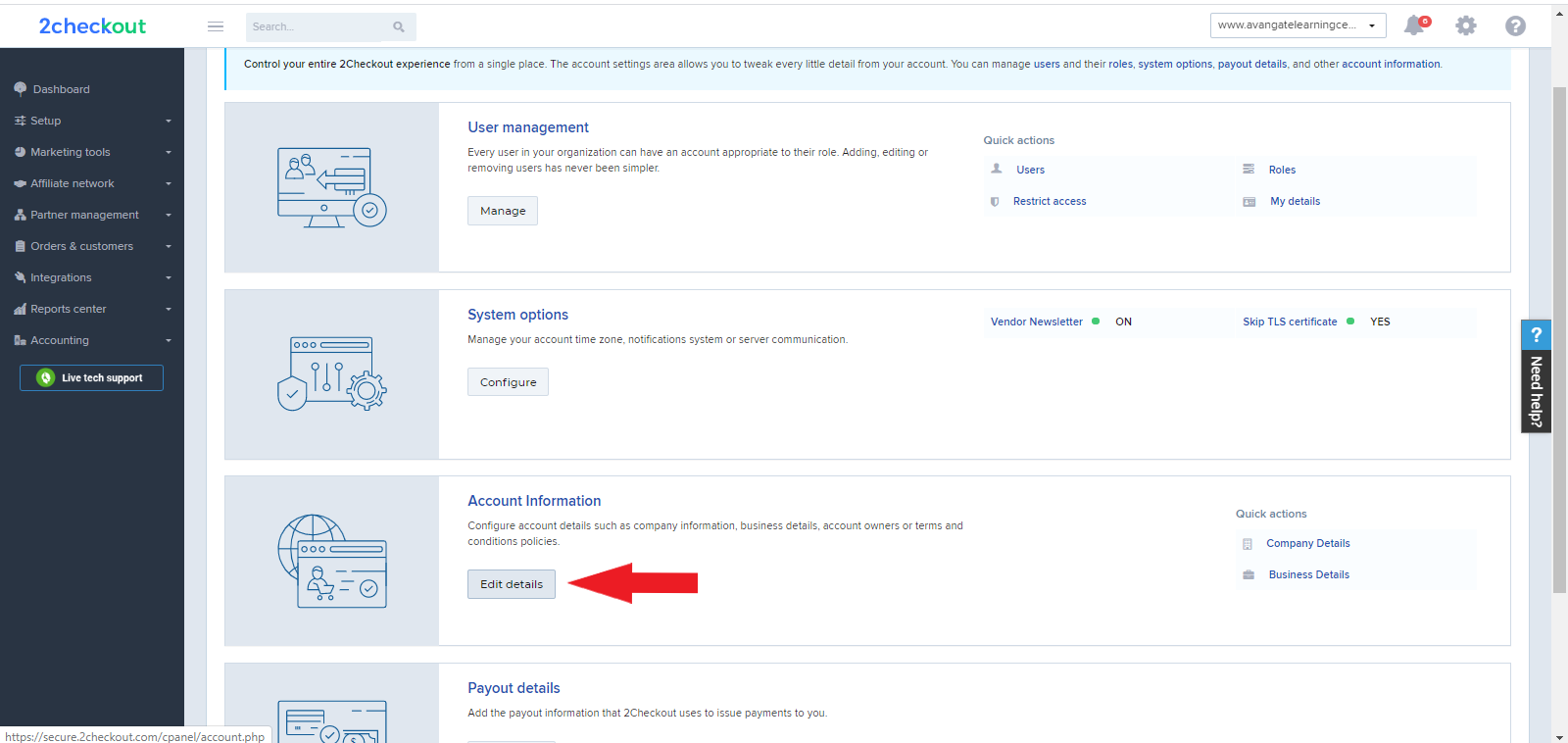Open the Restrict access link
Screen dimensions: 1568x743
tap(1050, 201)
